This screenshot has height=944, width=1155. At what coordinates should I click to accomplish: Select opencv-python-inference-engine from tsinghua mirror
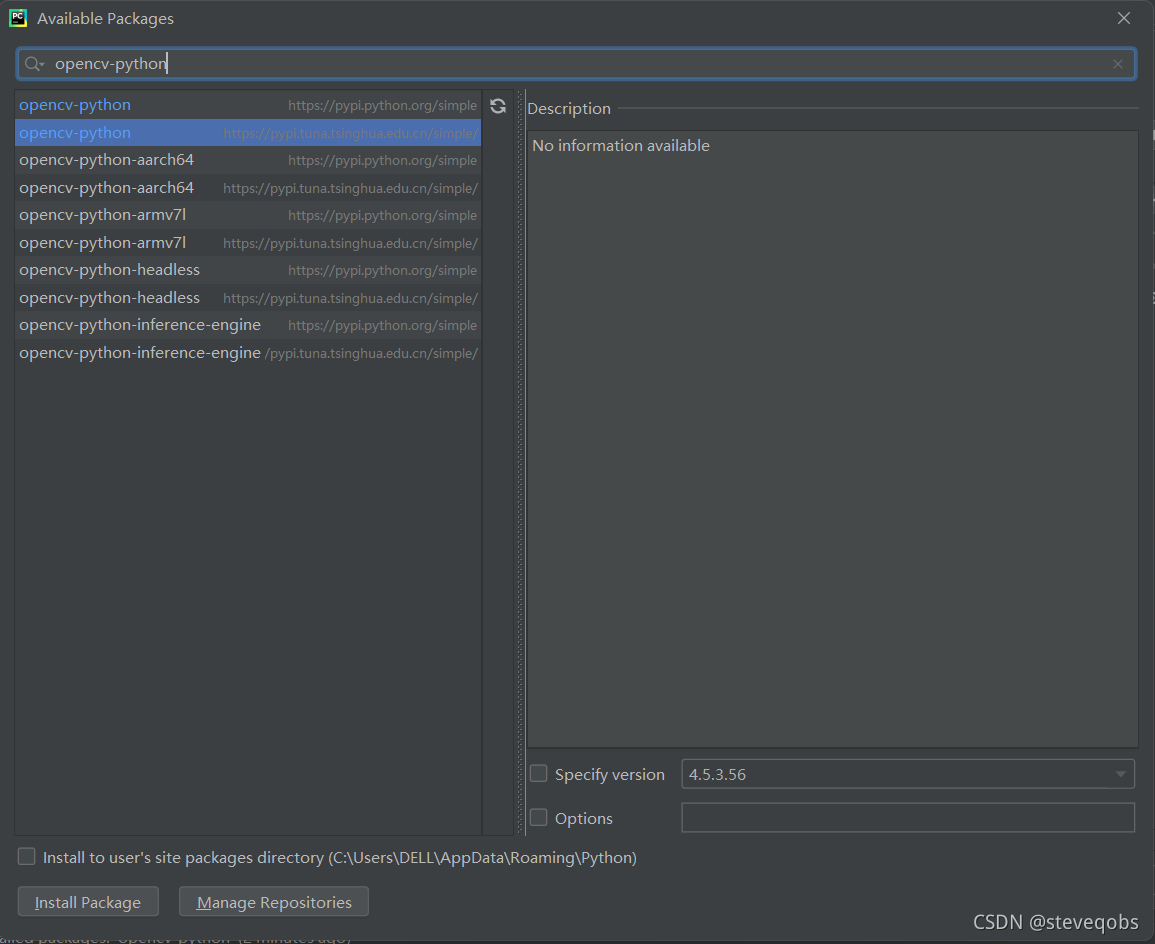click(x=248, y=353)
